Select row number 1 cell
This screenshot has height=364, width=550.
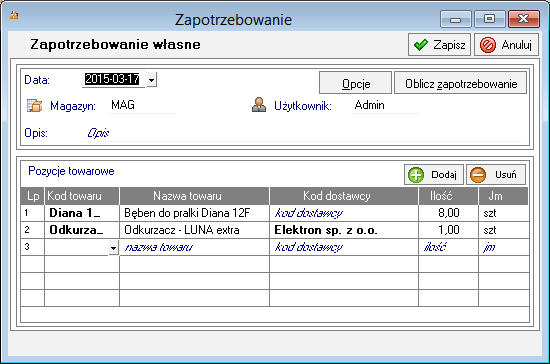[x=33, y=213]
